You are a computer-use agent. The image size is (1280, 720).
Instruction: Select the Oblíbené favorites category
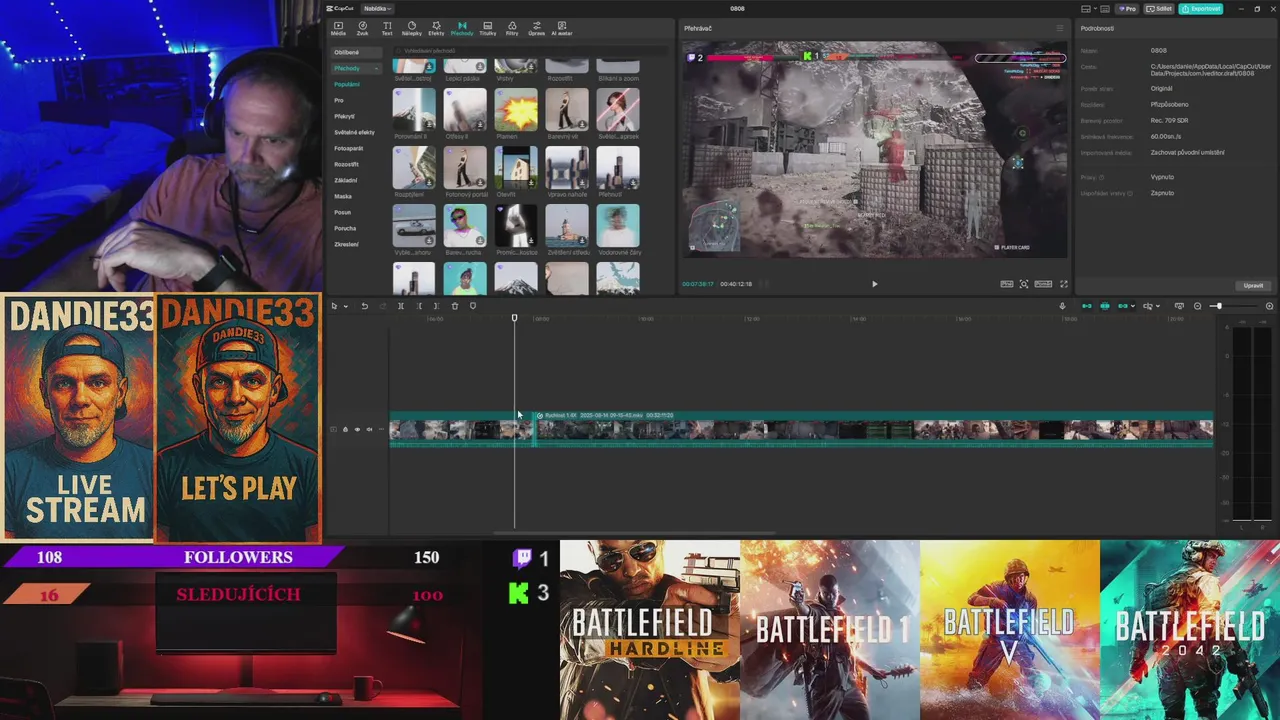click(357, 52)
